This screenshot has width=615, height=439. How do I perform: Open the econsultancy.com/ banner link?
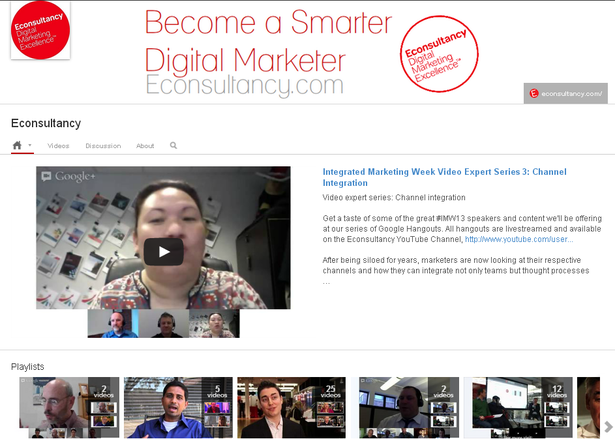click(x=566, y=93)
